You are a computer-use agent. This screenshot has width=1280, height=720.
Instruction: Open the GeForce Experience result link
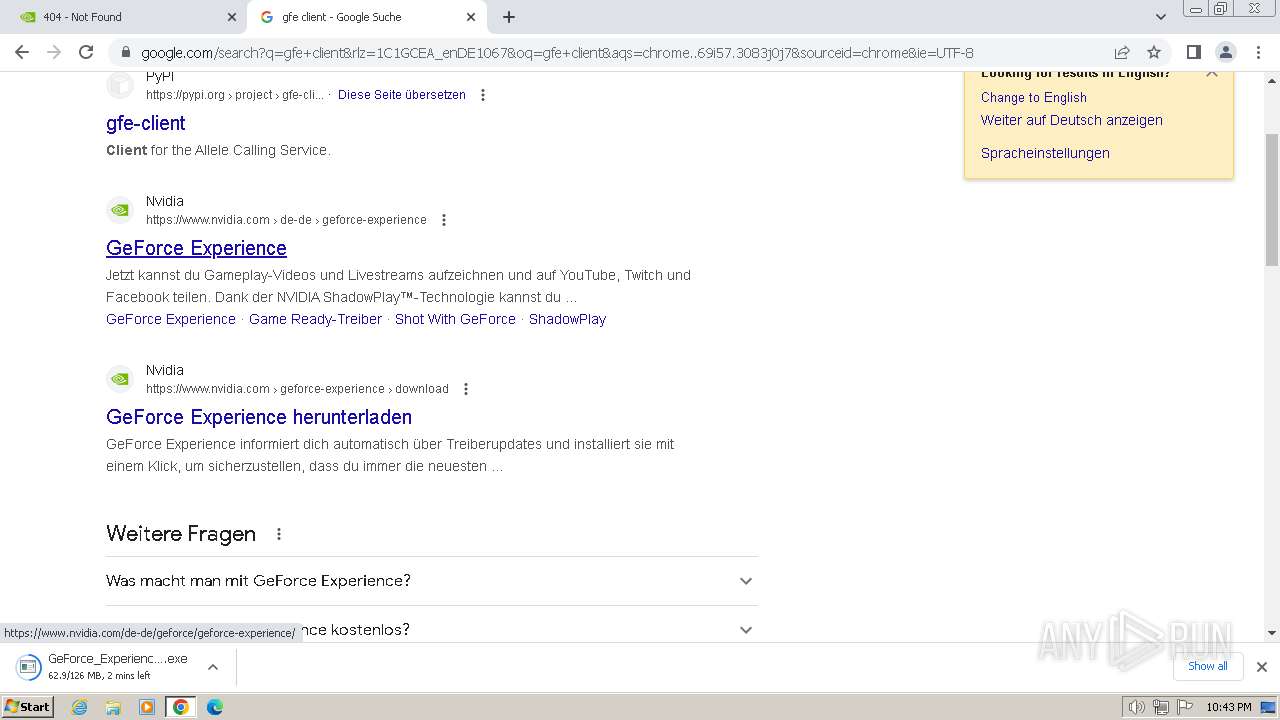click(x=196, y=248)
